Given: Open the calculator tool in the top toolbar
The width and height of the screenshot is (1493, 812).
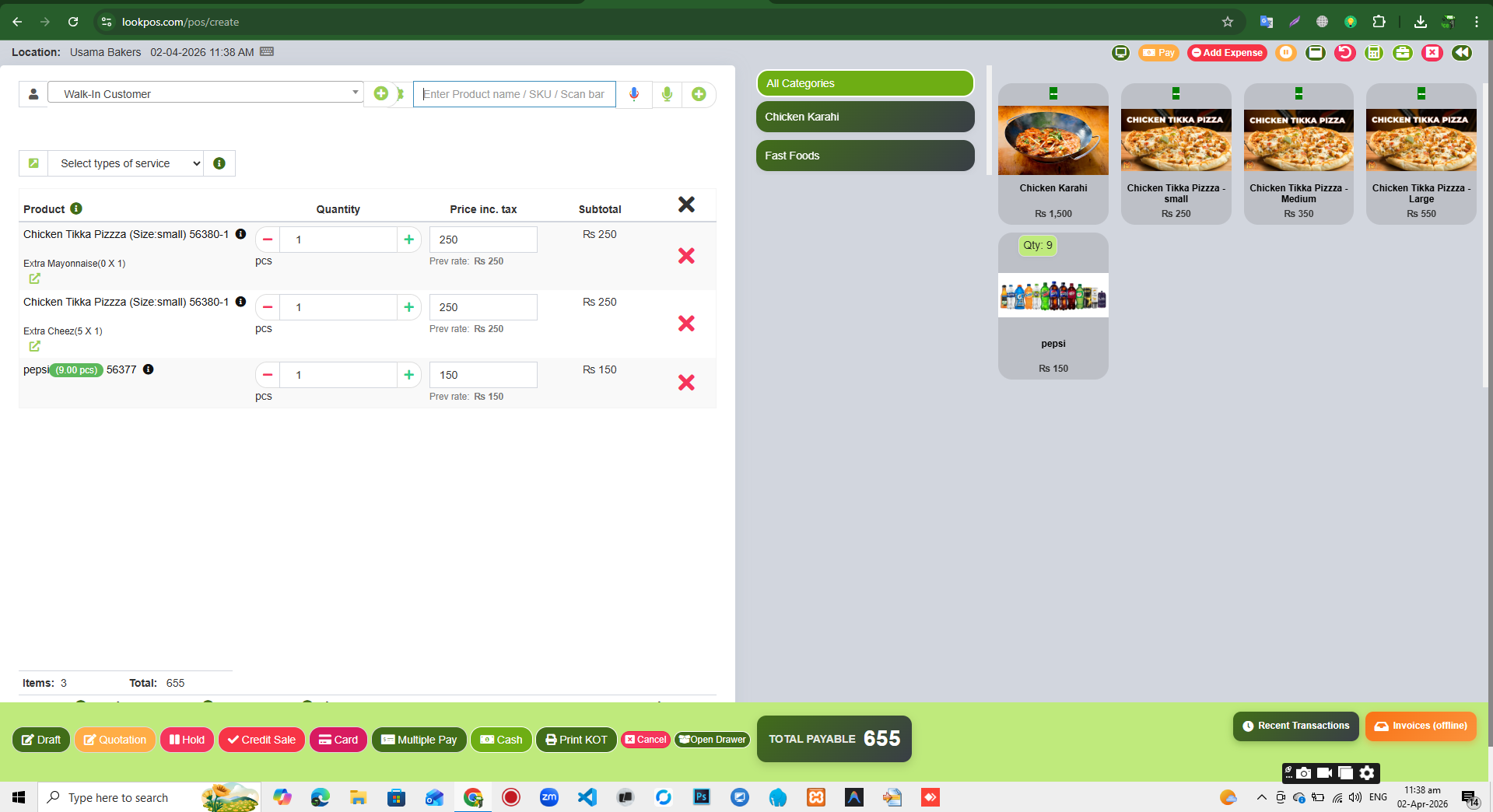Looking at the screenshot, I should (1374, 53).
